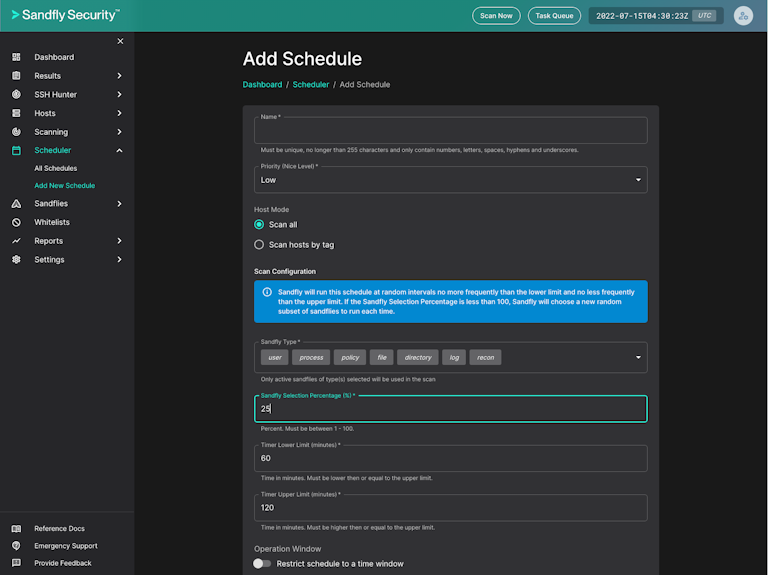Click the log sandfly type chip
Viewport: 768px width, 575px height.
point(454,358)
